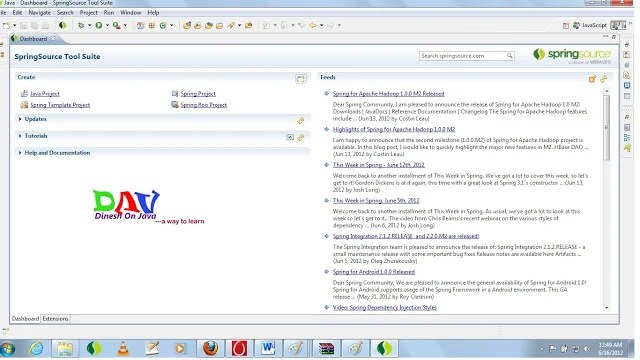
Task: Open VLC media player from the taskbar
Action: click(x=123, y=349)
